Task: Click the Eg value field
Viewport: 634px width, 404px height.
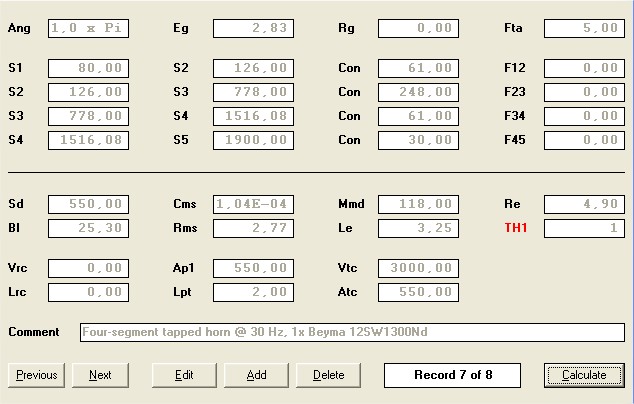Action: point(253,29)
